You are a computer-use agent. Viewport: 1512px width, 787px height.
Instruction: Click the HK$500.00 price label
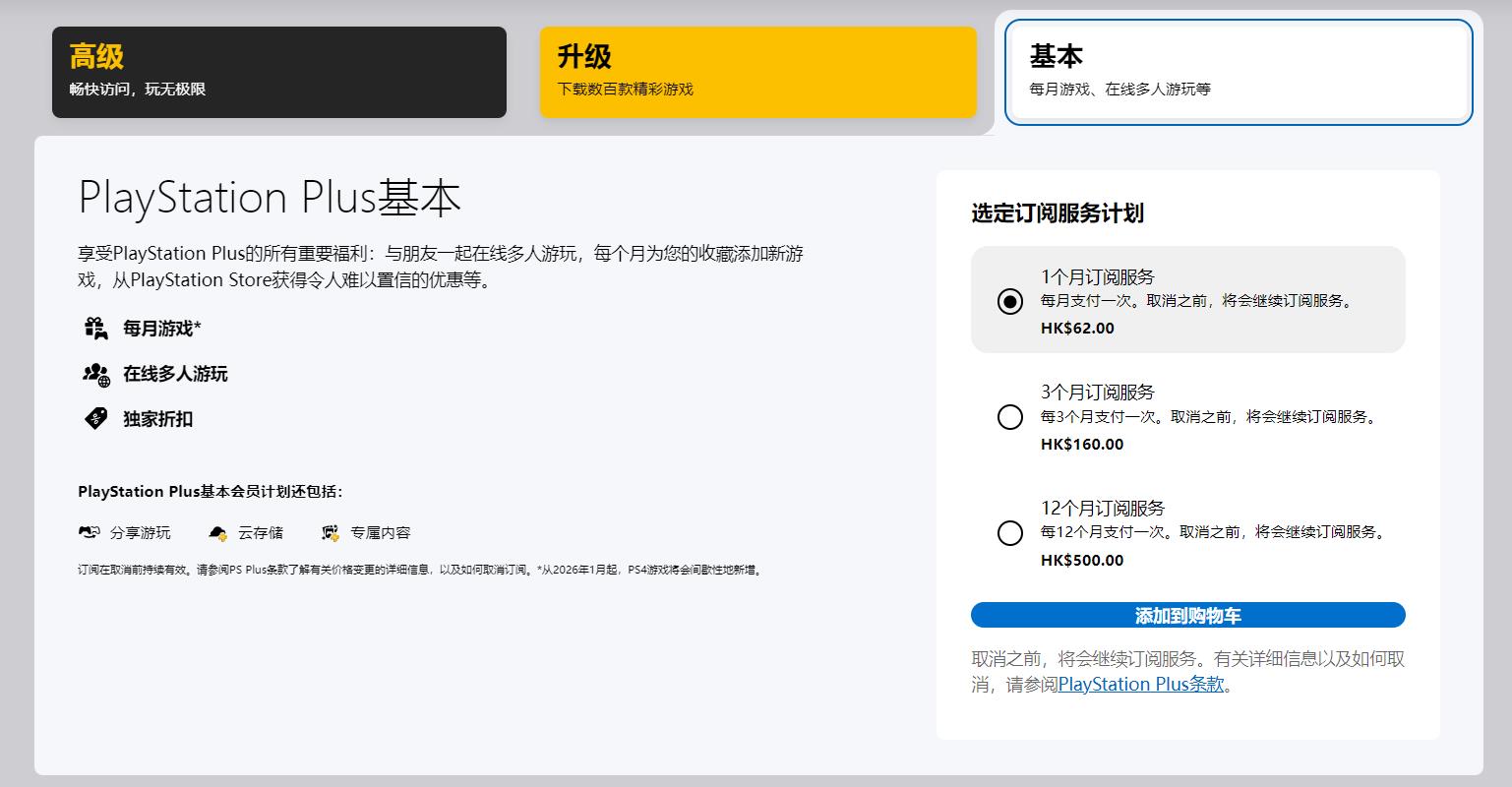coord(1081,561)
